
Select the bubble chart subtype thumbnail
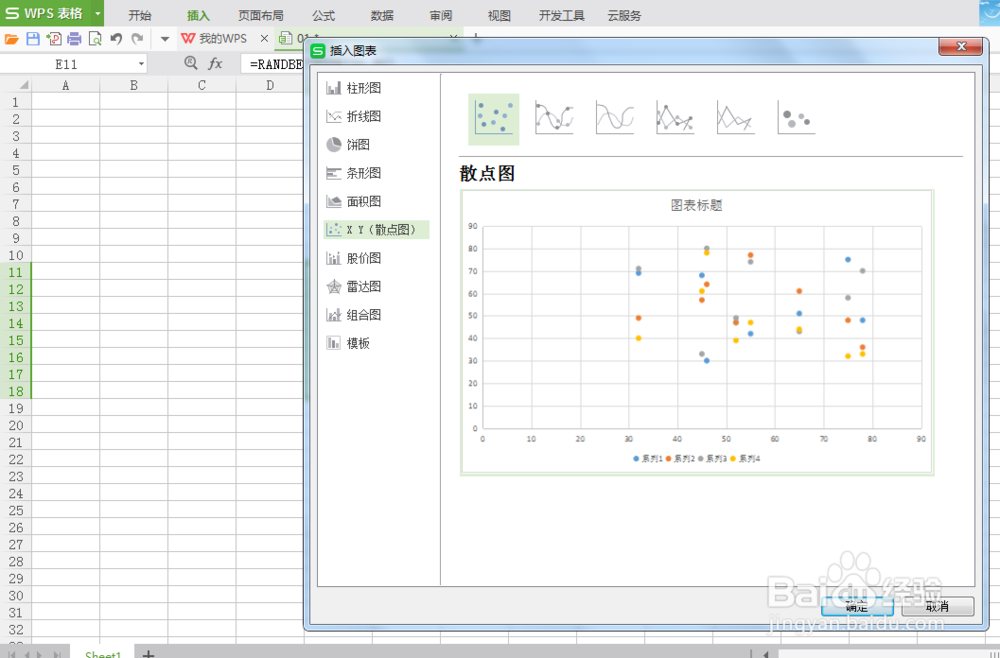[795, 118]
